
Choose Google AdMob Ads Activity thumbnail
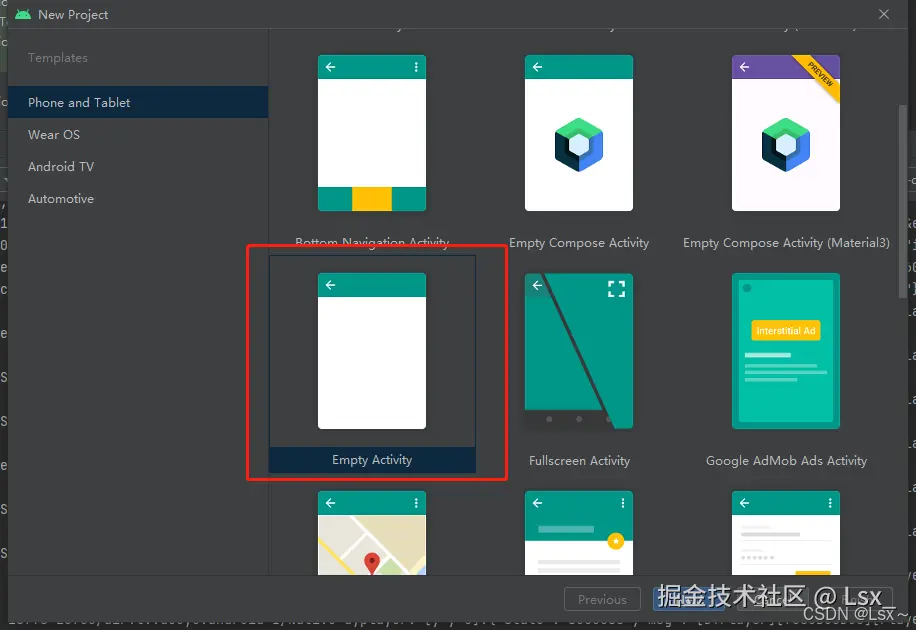click(x=786, y=351)
